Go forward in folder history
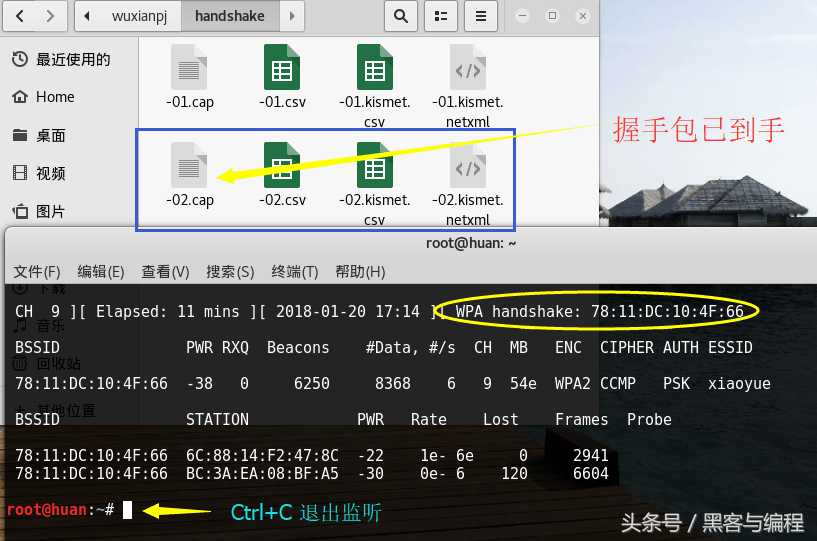 click(51, 16)
